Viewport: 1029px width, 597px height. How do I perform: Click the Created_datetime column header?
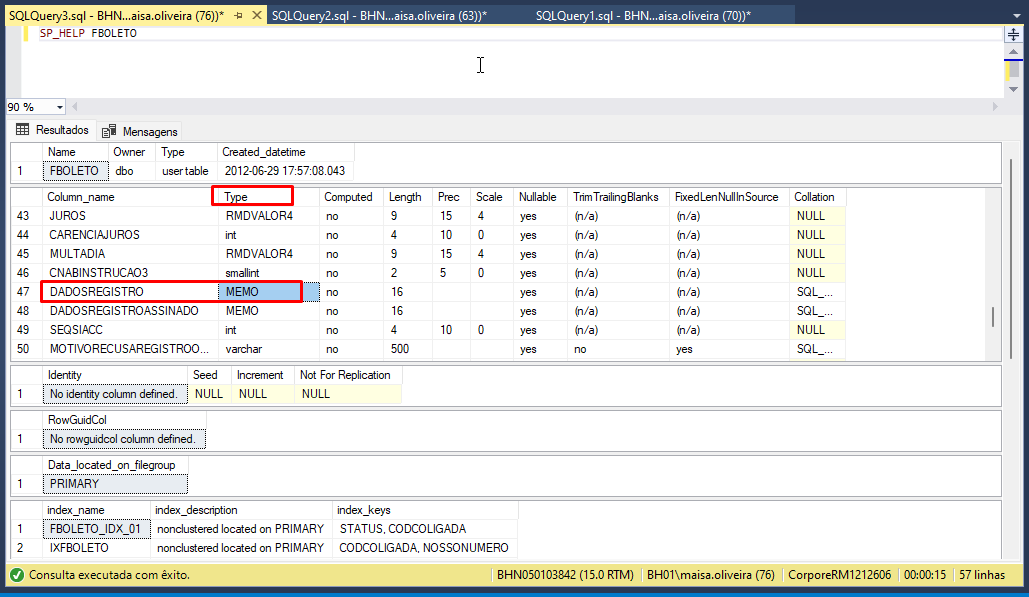pos(264,152)
